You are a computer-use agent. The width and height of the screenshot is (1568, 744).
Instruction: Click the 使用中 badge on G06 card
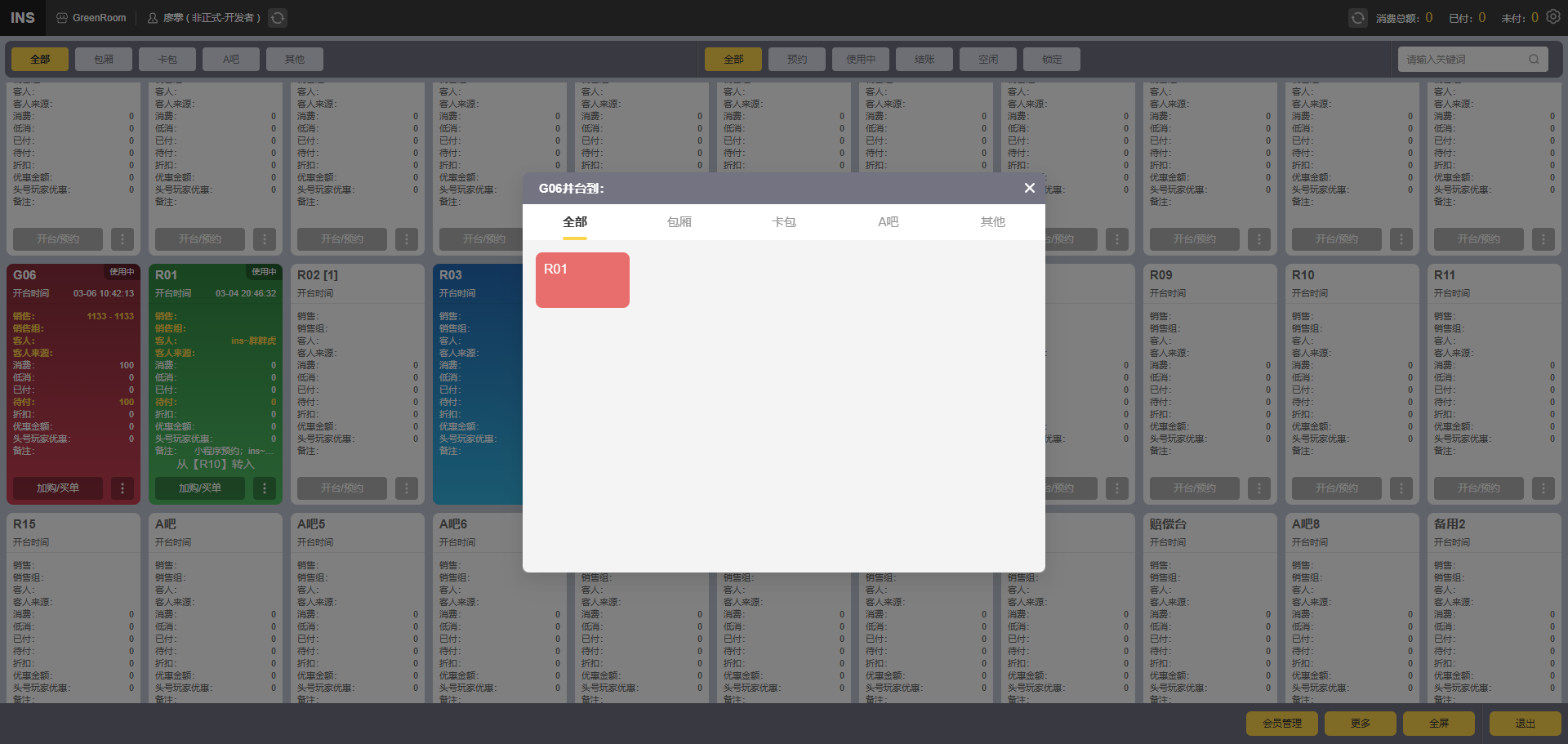122,271
